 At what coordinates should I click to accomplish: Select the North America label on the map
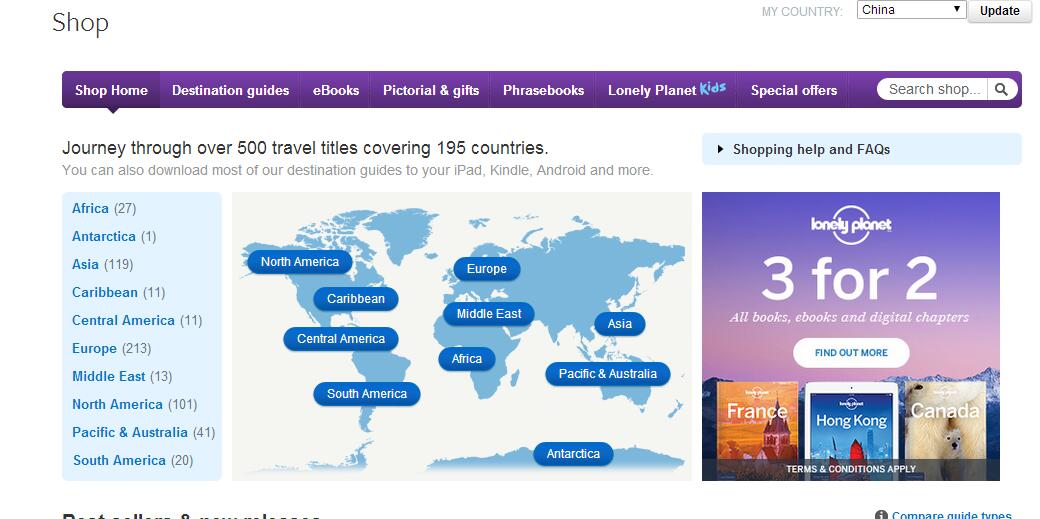pos(300,261)
